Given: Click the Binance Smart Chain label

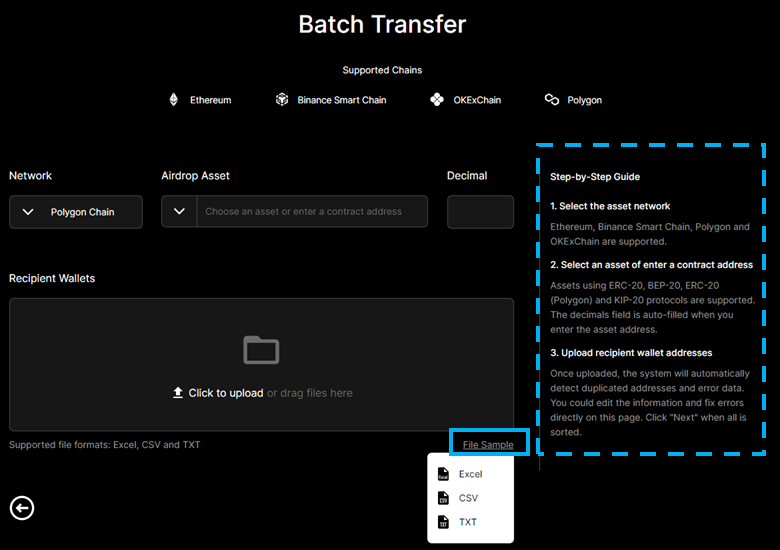Looking at the screenshot, I should 342,100.
